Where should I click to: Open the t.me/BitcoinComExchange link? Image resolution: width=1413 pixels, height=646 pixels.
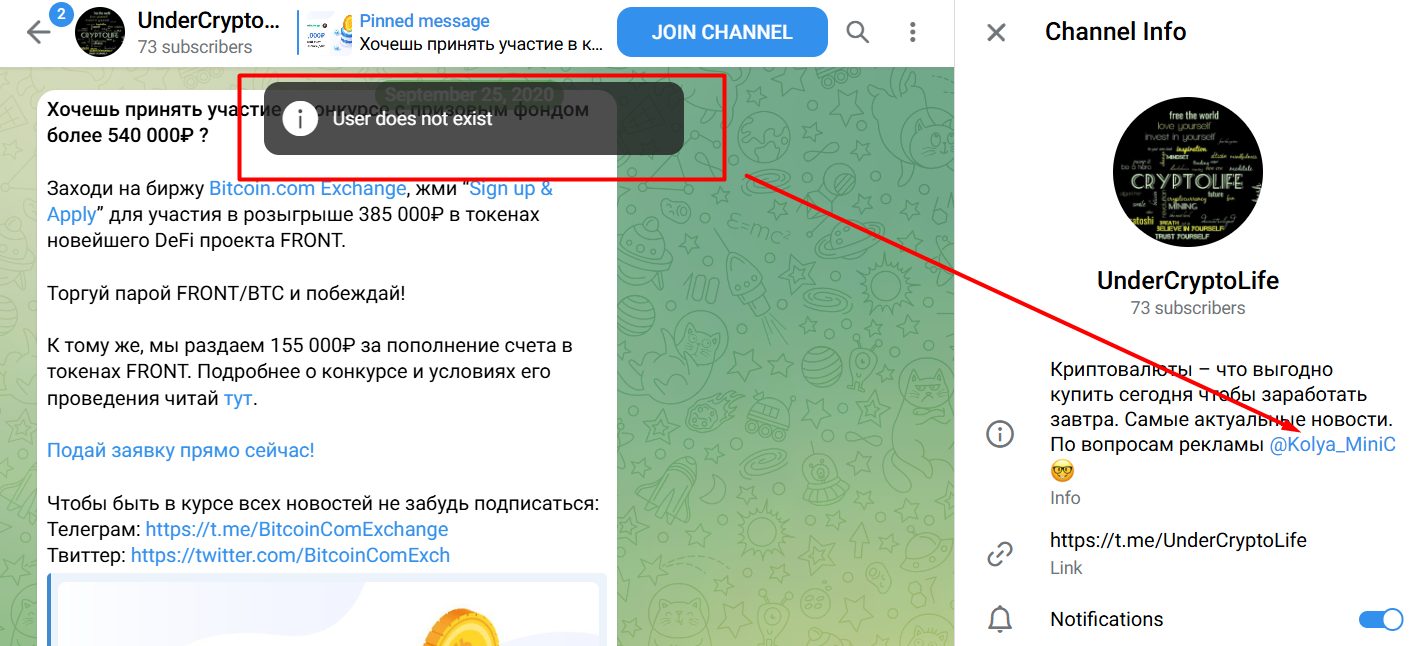(298, 528)
